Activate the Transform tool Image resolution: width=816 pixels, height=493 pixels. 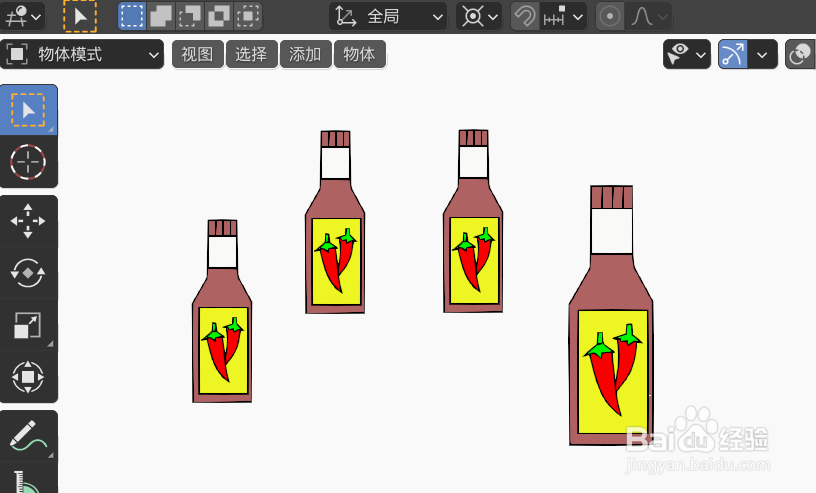(29, 376)
